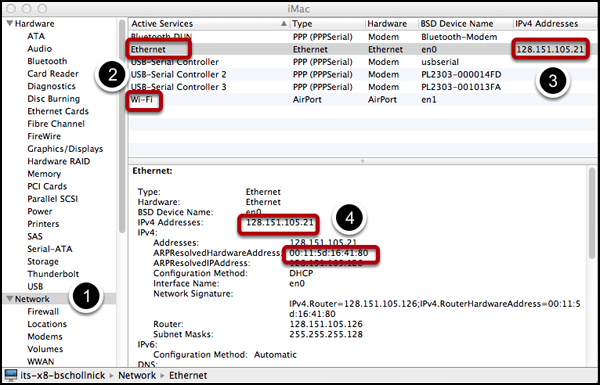Click the split pane divider handle
The height and width of the screenshot is (385, 600).
pyautogui.click(x=362, y=161)
